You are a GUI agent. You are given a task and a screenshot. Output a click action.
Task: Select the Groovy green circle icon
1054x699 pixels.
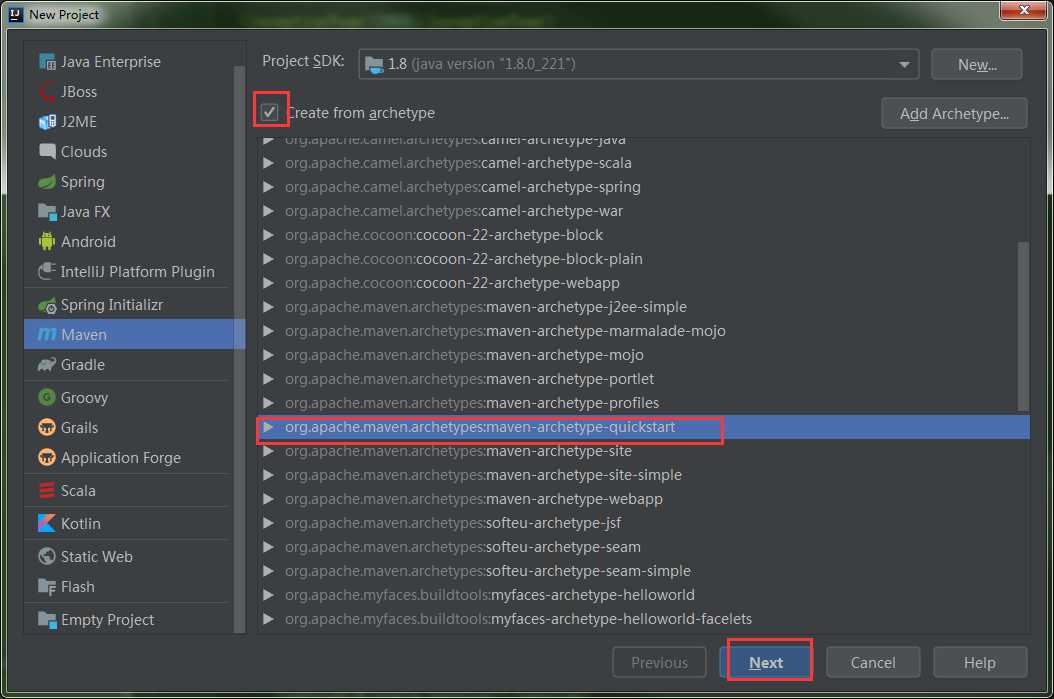point(47,397)
